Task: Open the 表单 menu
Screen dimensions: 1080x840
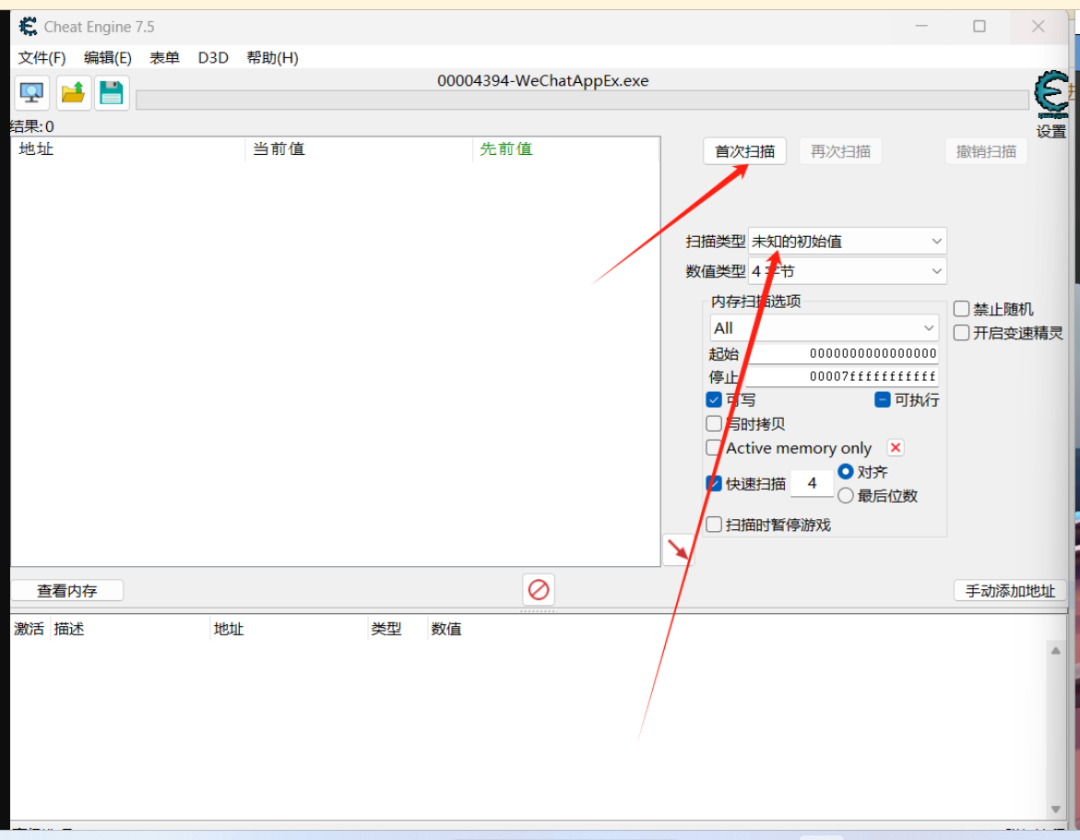Action: point(165,58)
